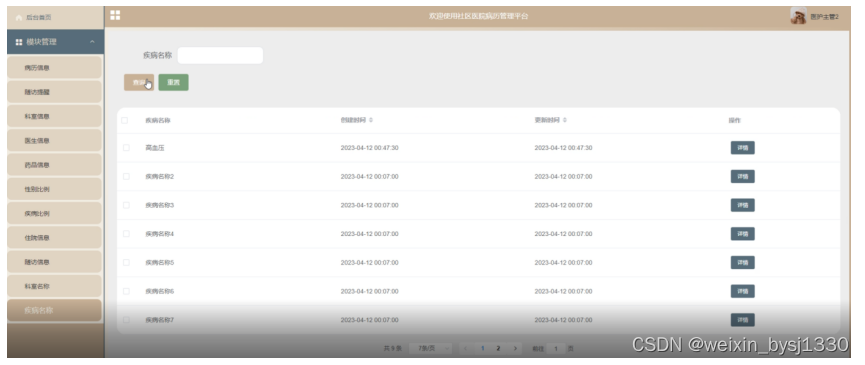Open 详情 for the 疾病名称3 row
This screenshot has width=865, height=365.
click(743, 205)
